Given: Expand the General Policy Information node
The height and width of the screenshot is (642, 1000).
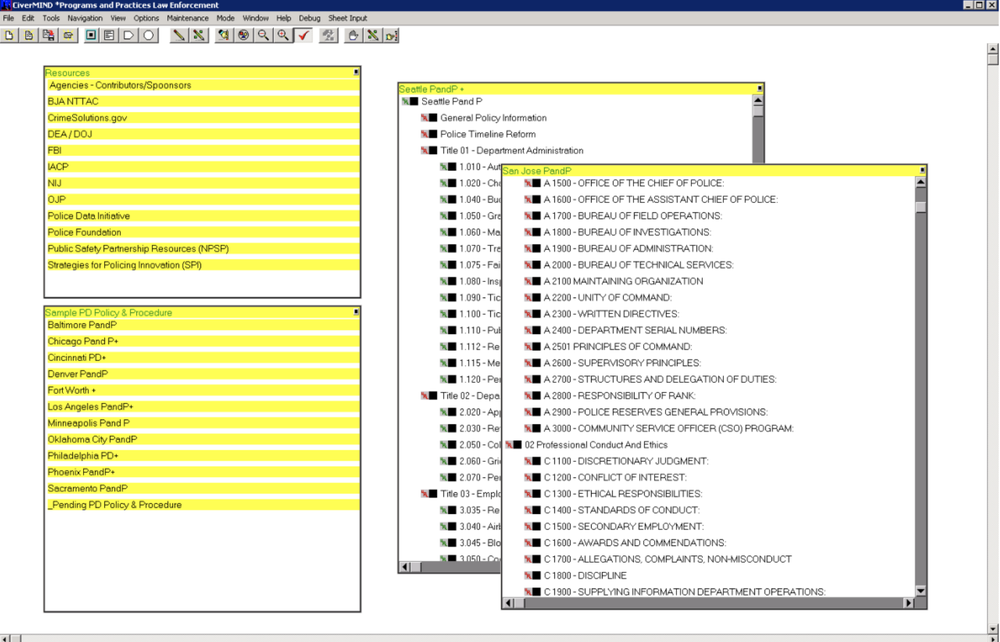Looking at the screenshot, I should click(424, 118).
